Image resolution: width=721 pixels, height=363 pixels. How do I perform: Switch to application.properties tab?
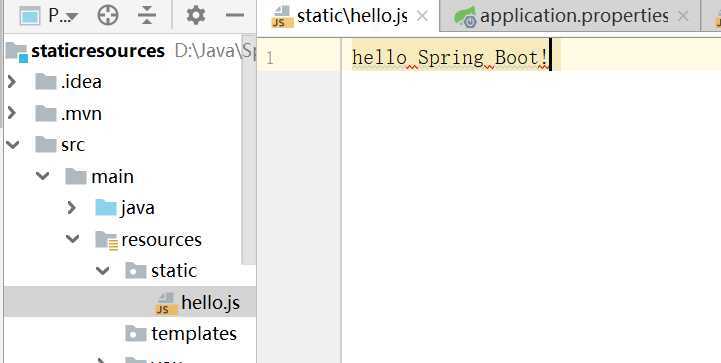pyautogui.click(x=570, y=16)
